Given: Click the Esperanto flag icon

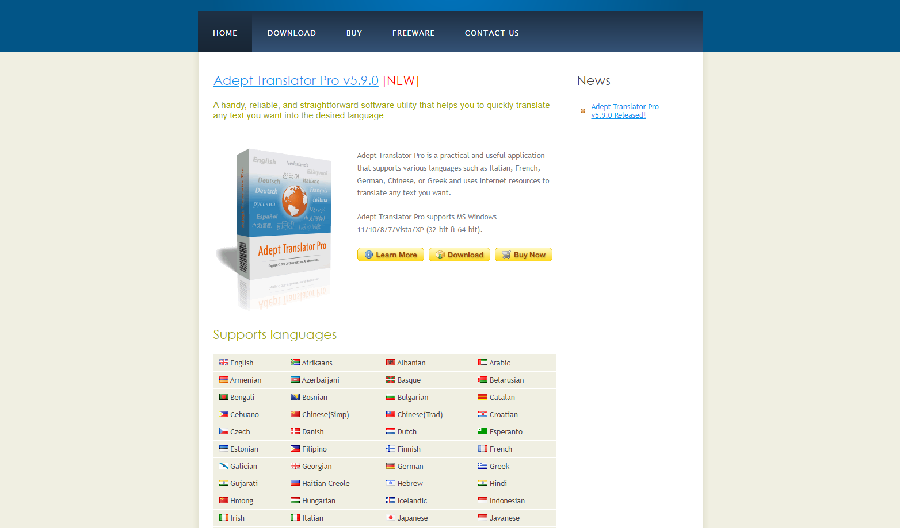Looking at the screenshot, I should pos(482,432).
